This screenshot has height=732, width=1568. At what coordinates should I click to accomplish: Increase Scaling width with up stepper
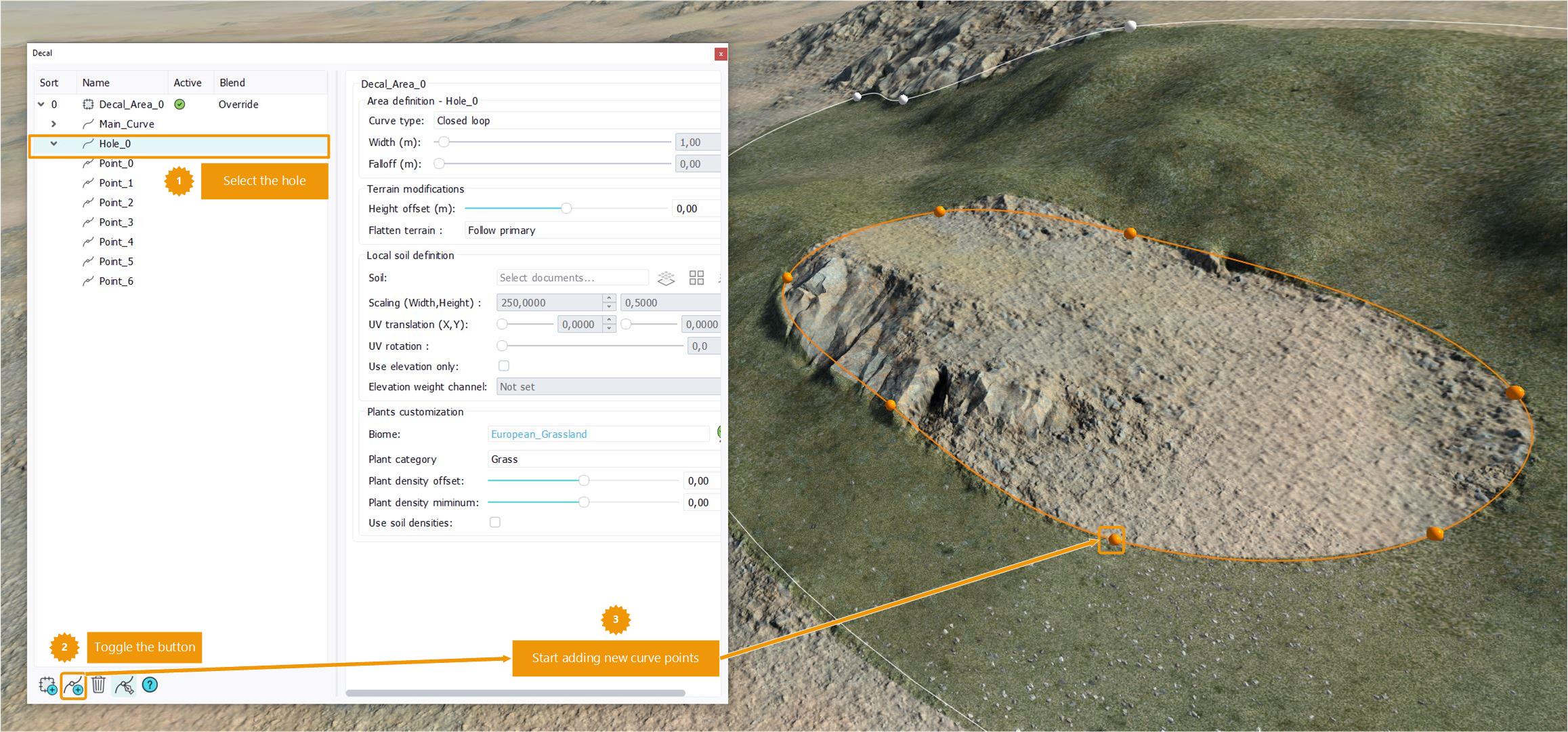coord(609,298)
